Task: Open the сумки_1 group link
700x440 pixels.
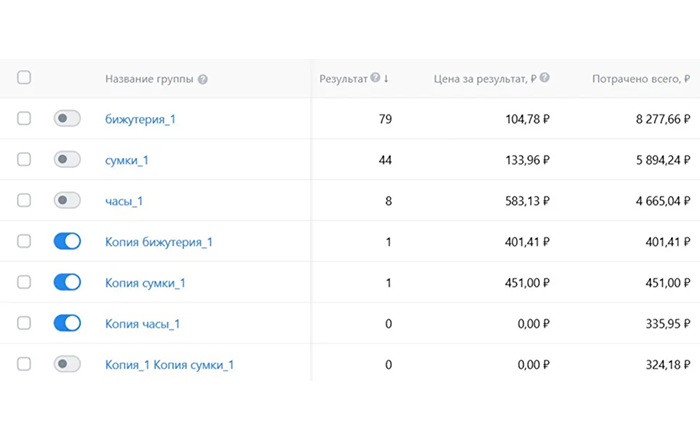Action: pos(127,160)
